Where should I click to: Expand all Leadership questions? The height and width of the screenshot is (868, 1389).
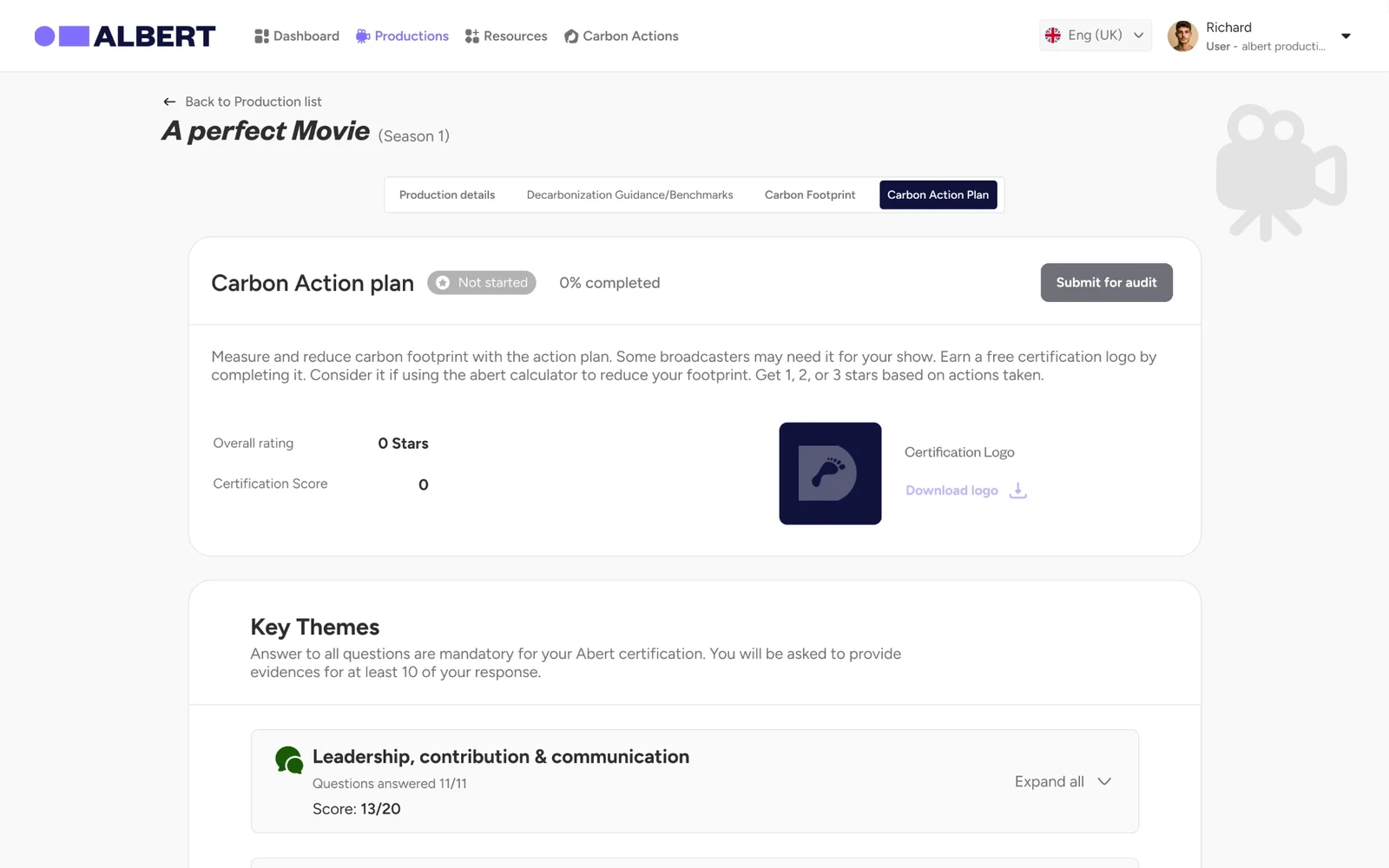click(x=1063, y=781)
